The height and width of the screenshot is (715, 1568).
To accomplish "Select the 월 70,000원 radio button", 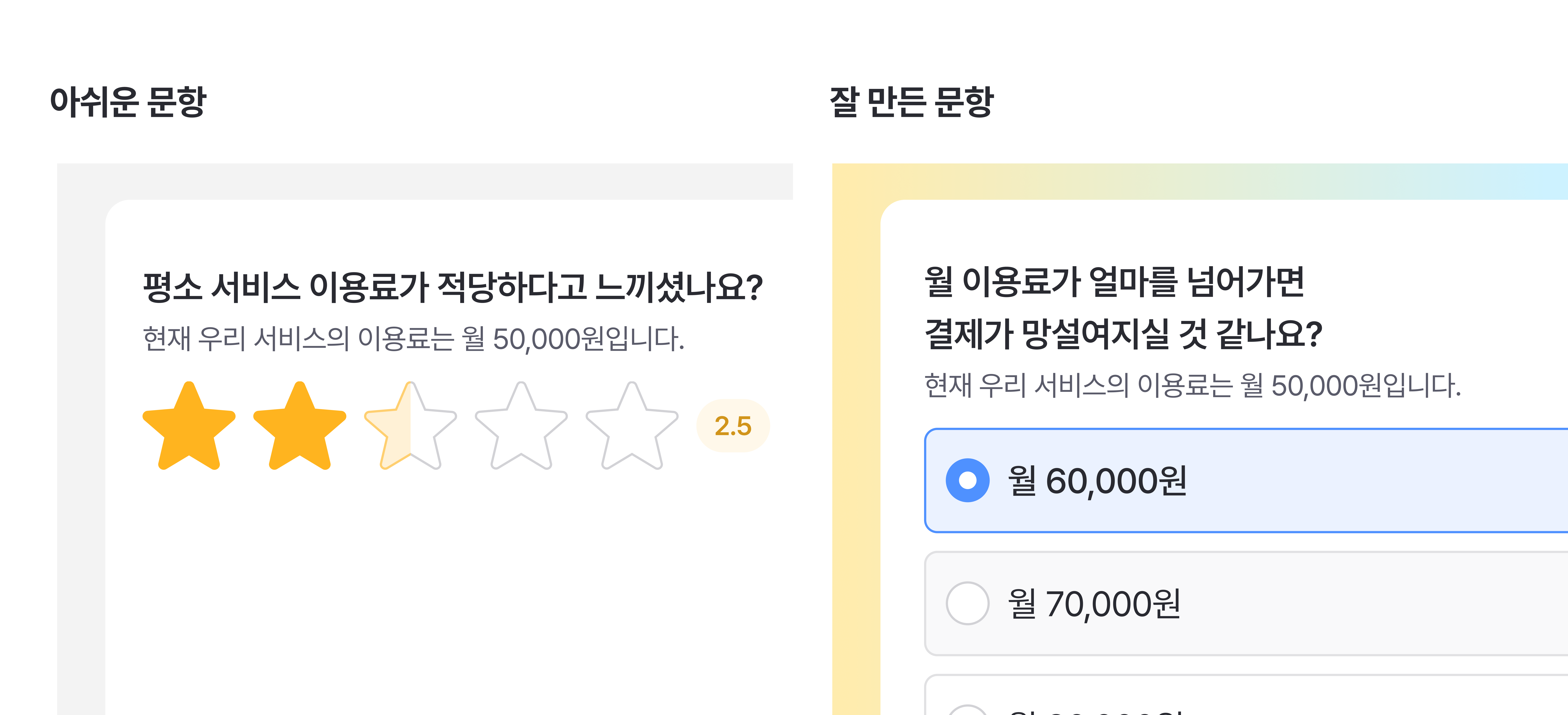I will (x=968, y=605).
